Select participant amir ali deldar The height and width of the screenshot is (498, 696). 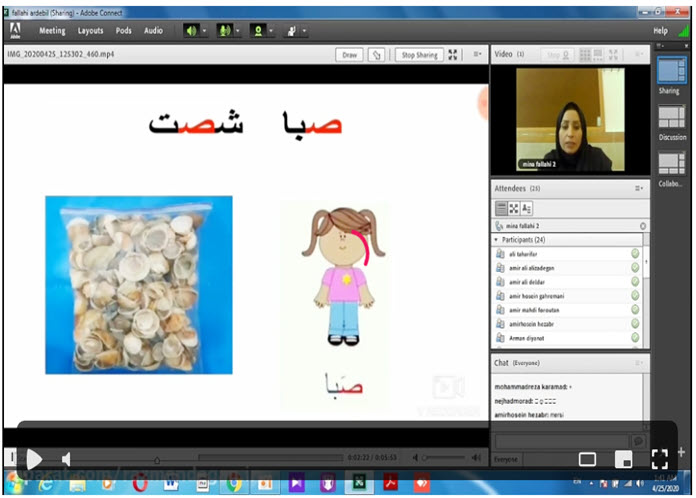coord(567,282)
